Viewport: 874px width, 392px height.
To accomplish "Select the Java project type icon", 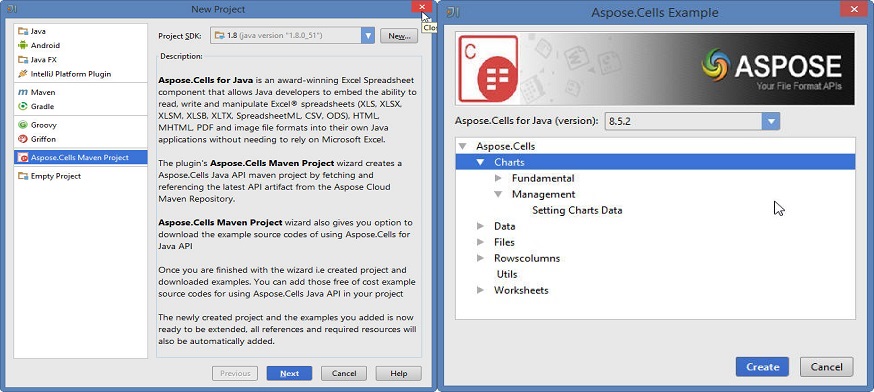I will tap(23, 31).
